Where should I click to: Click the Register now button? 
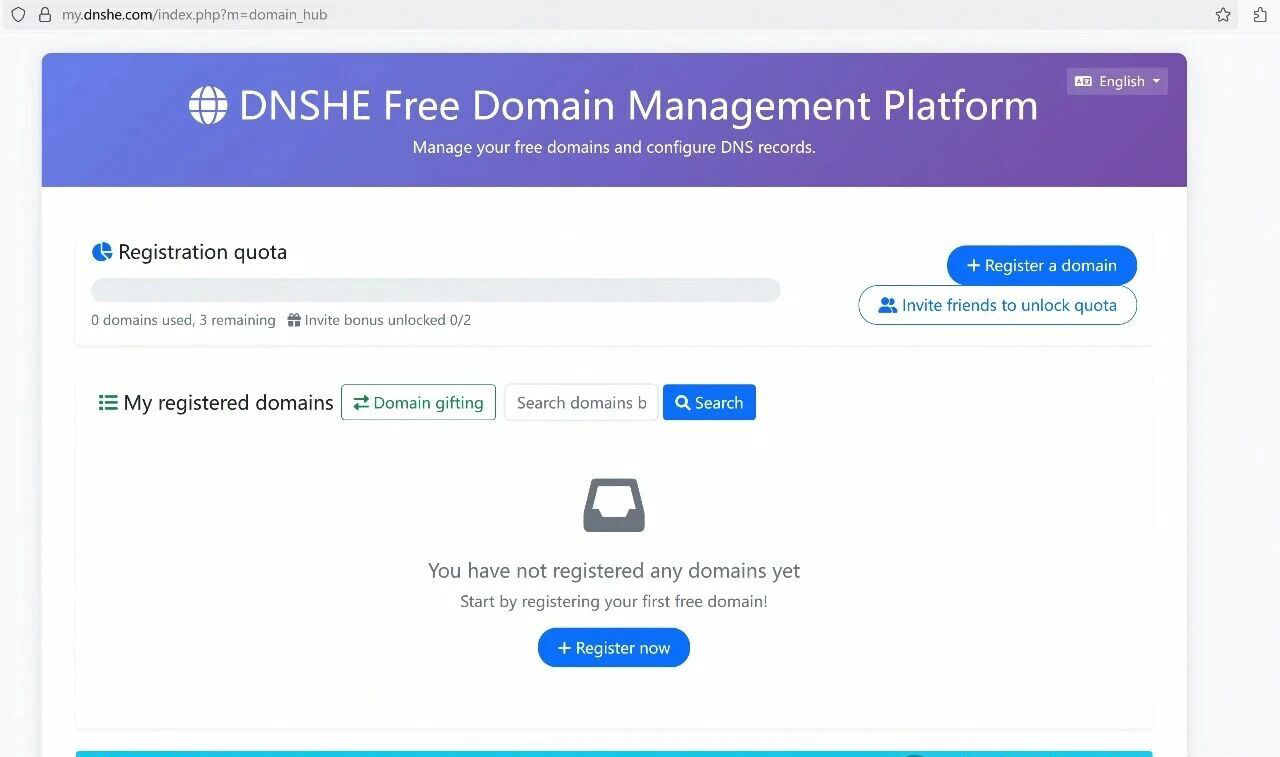pos(614,648)
